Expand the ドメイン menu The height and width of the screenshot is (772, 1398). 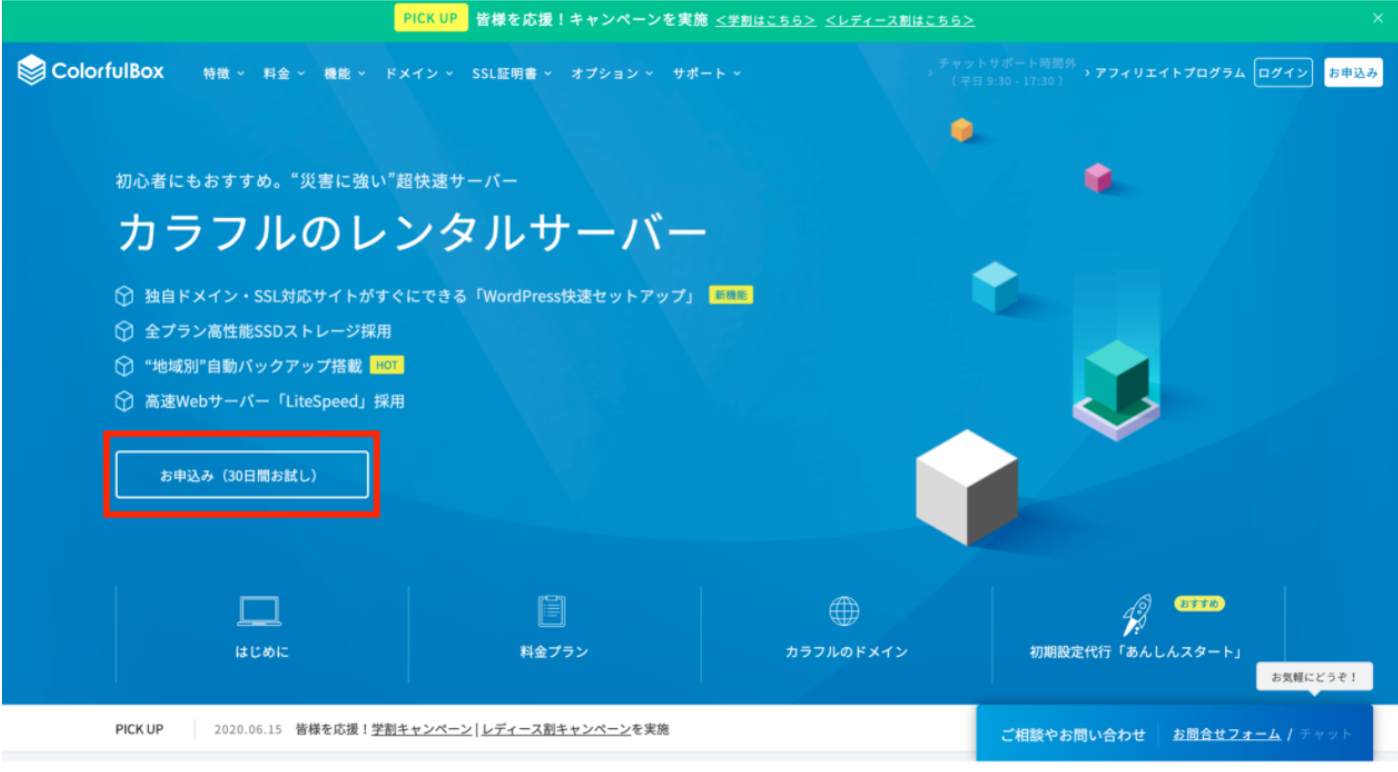click(x=419, y=73)
